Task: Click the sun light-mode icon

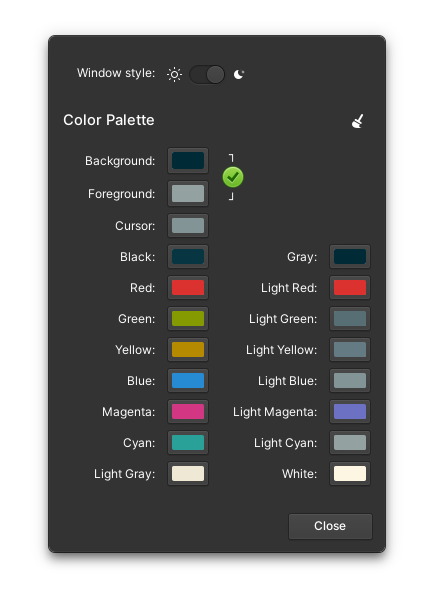Action: 174,74
